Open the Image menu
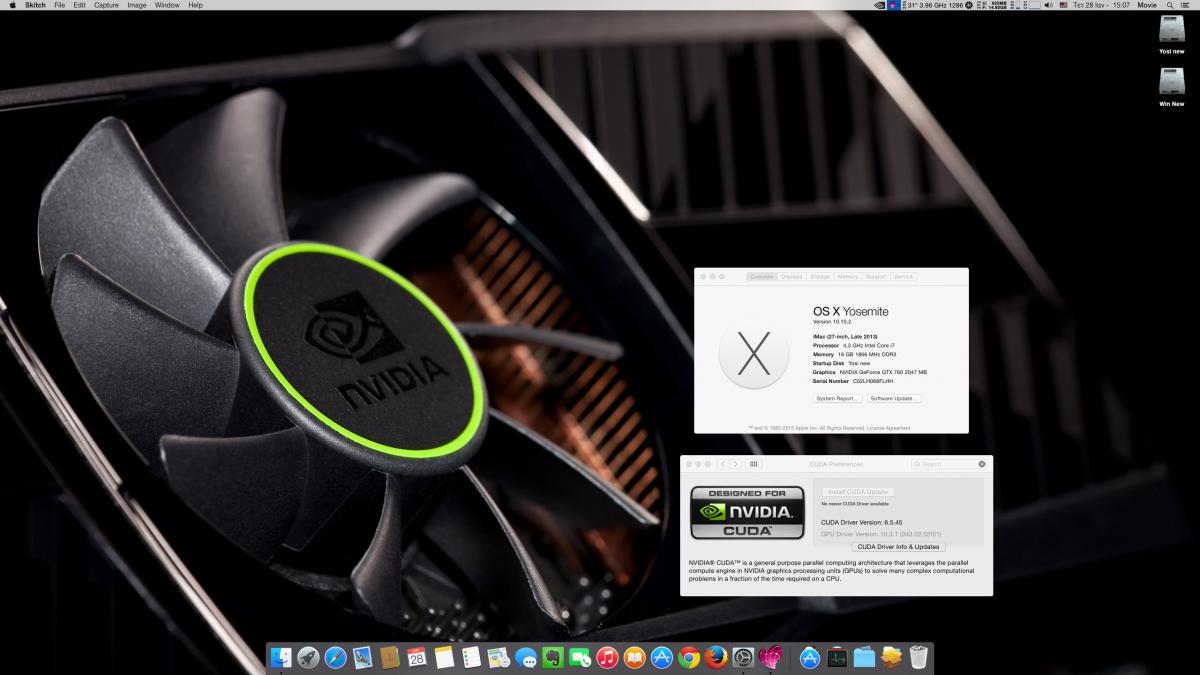 (x=136, y=5)
